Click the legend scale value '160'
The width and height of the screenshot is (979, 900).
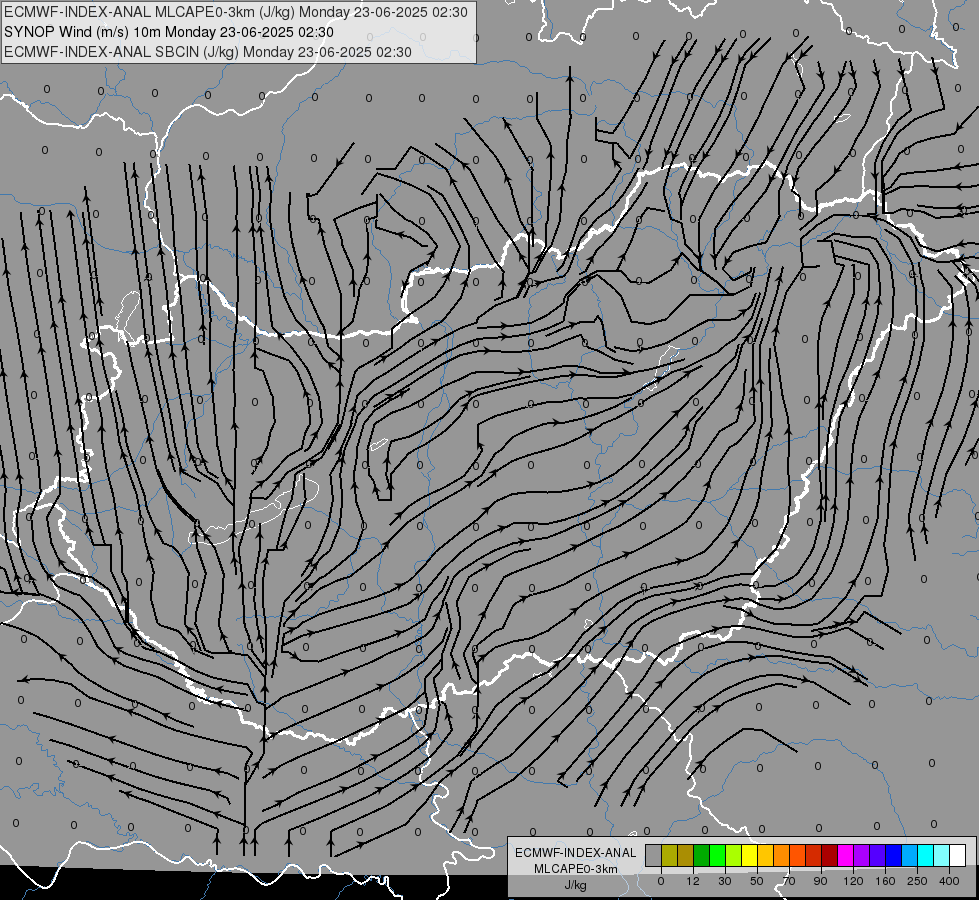click(885, 881)
